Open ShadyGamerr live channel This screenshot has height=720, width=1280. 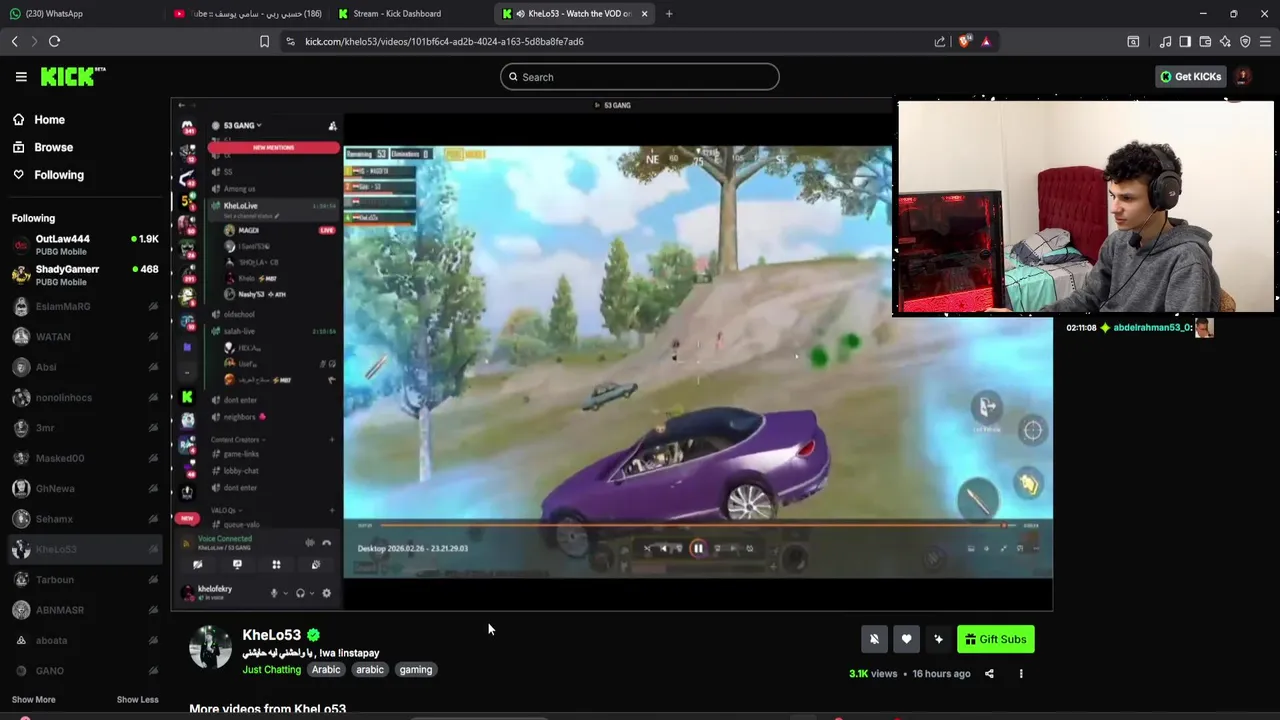coord(84,275)
